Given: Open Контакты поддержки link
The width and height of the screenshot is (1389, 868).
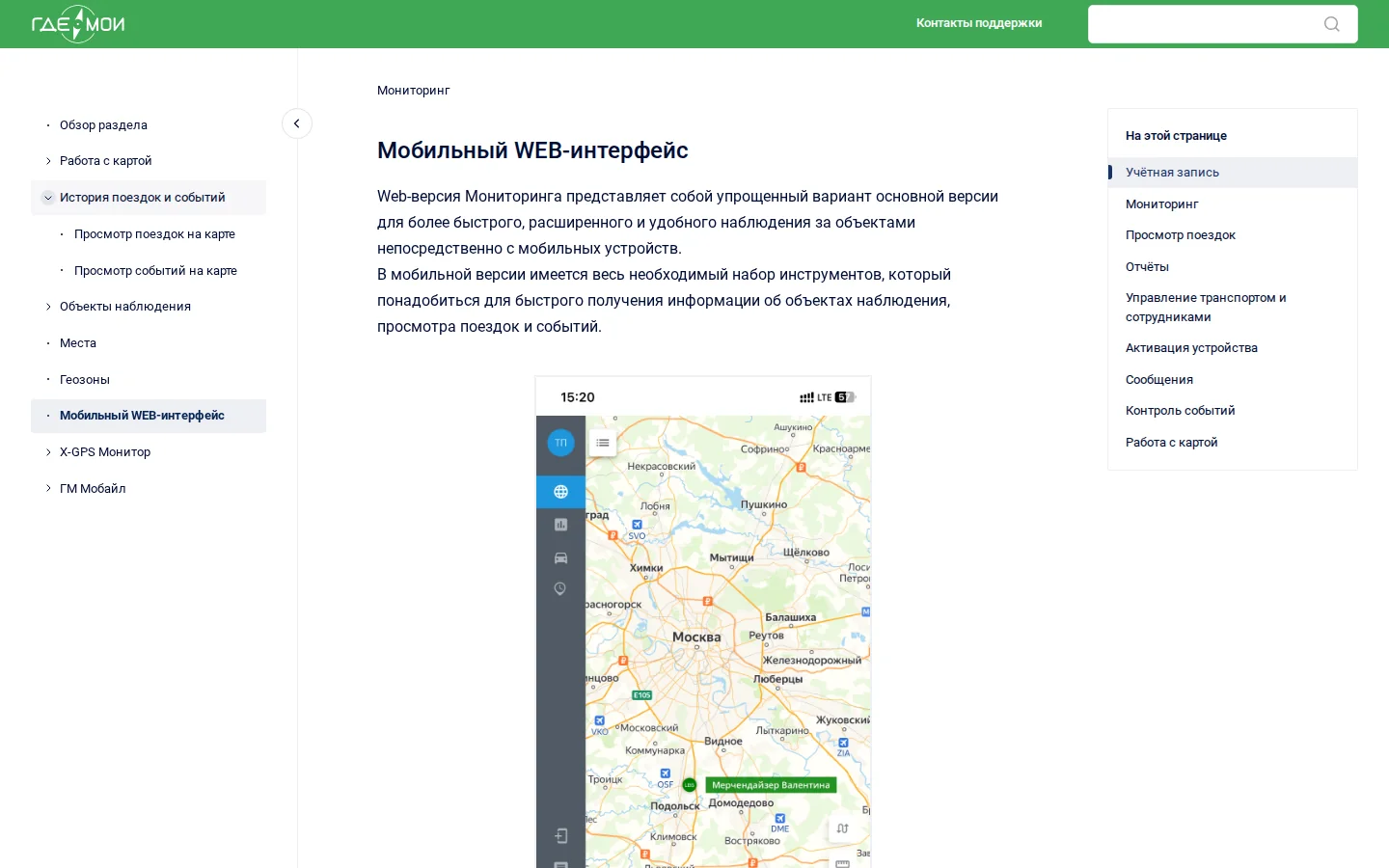Looking at the screenshot, I should pos(979,23).
